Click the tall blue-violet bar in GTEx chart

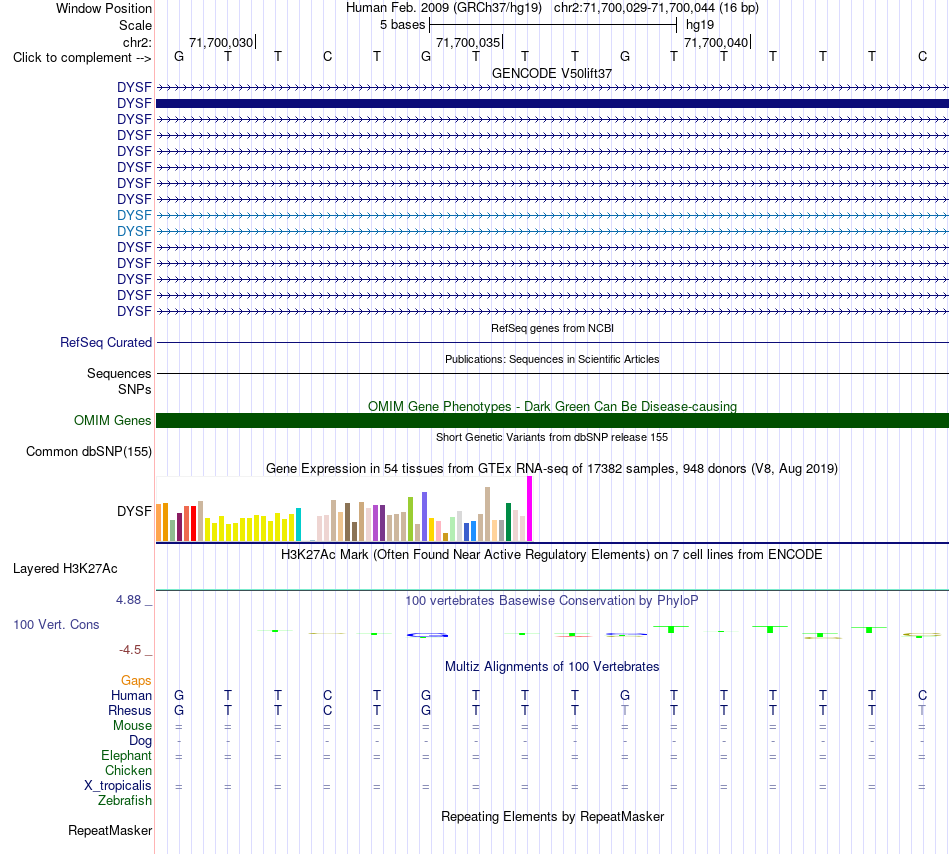(425, 517)
